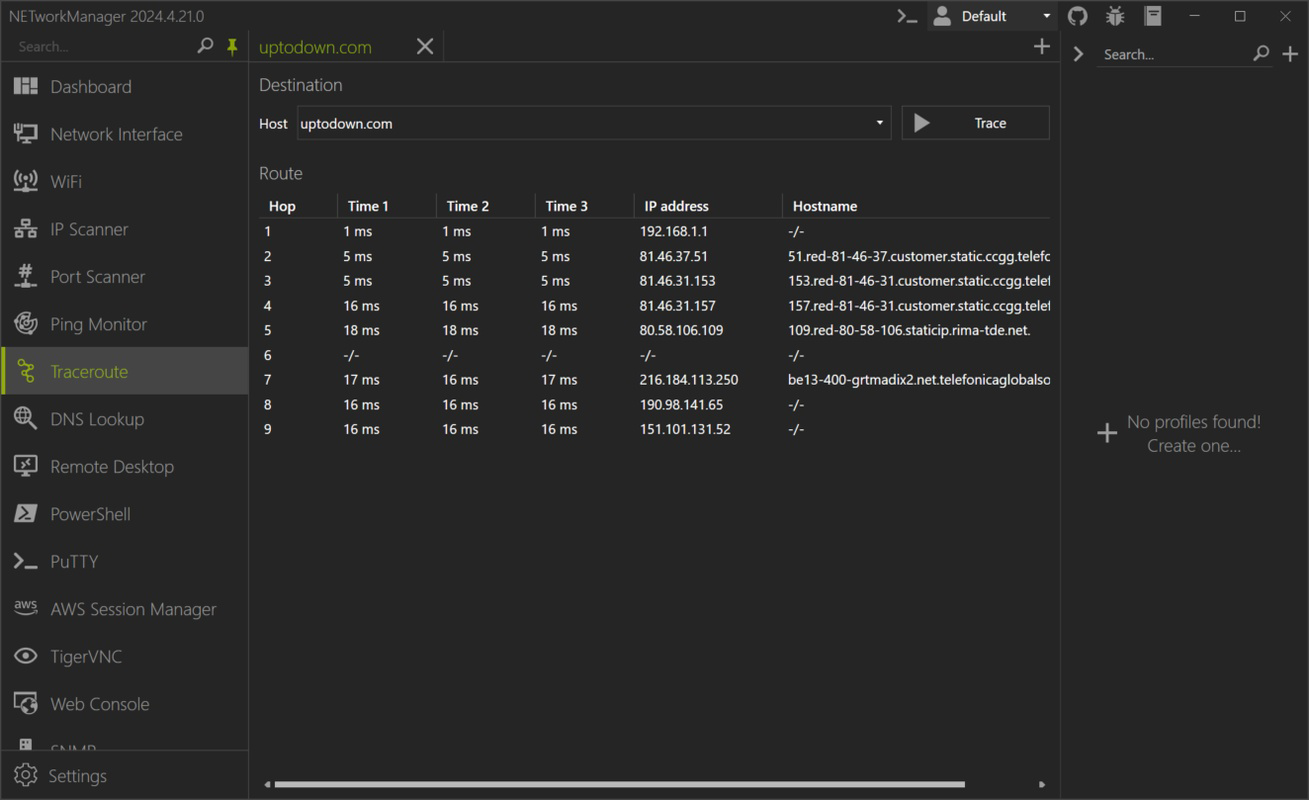1309x800 pixels.
Task: Select the be13-400-grtmadix2 hostname cell
Action: (919, 380)
